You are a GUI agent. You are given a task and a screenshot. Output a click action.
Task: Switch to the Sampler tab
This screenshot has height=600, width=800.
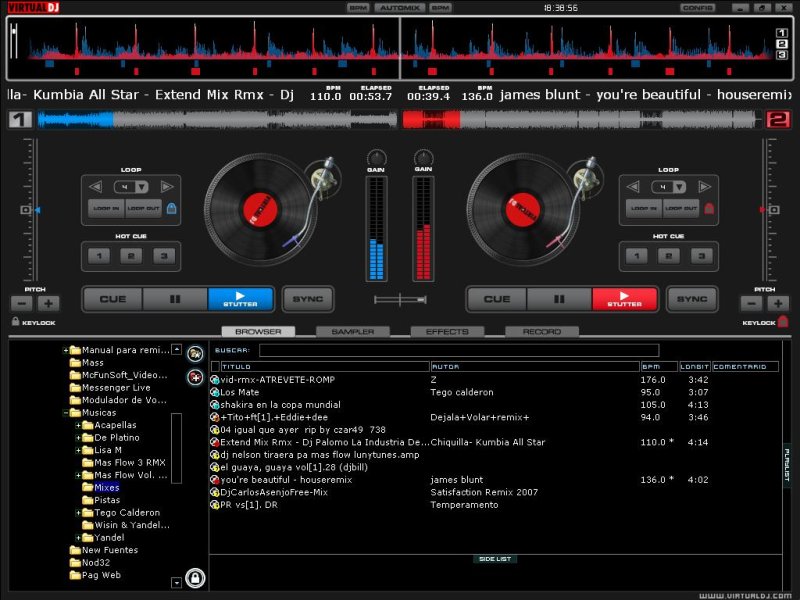[x=353, y=332]
